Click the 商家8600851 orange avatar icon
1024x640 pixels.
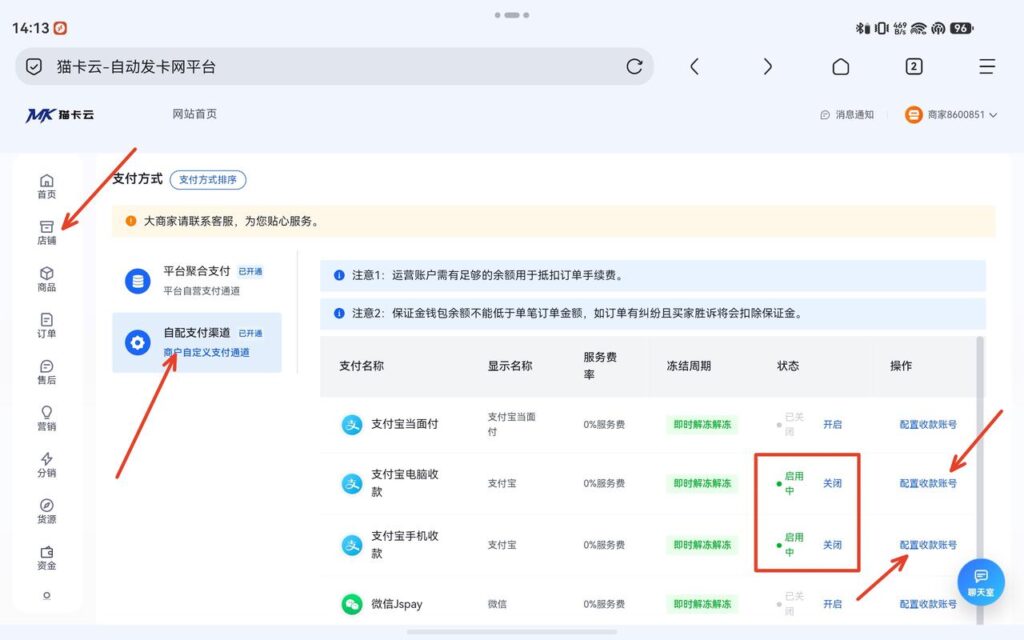point(913,114)
